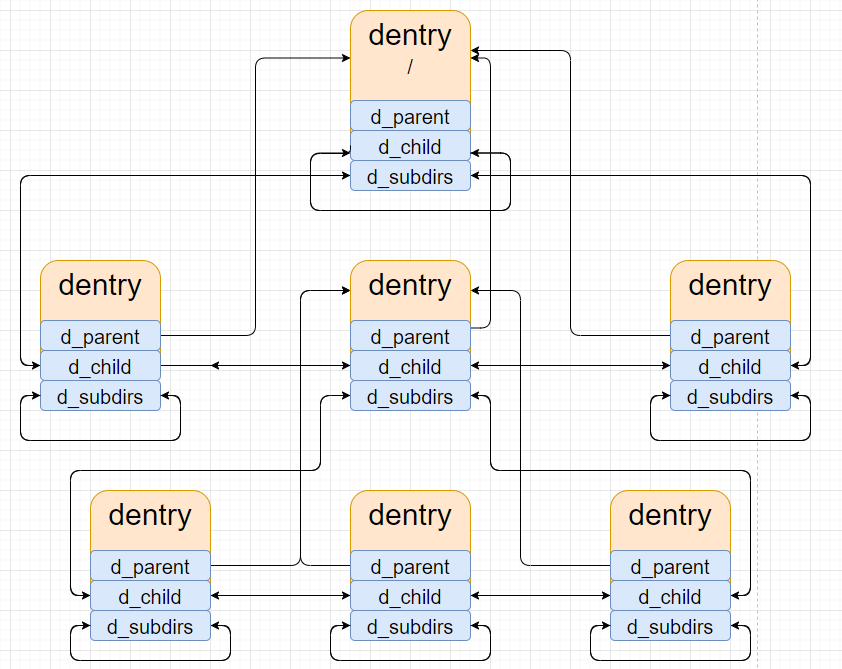Click the d_subdirs field of the root dentry
This screenshot has width=842, height=669.
coord(410,176)
